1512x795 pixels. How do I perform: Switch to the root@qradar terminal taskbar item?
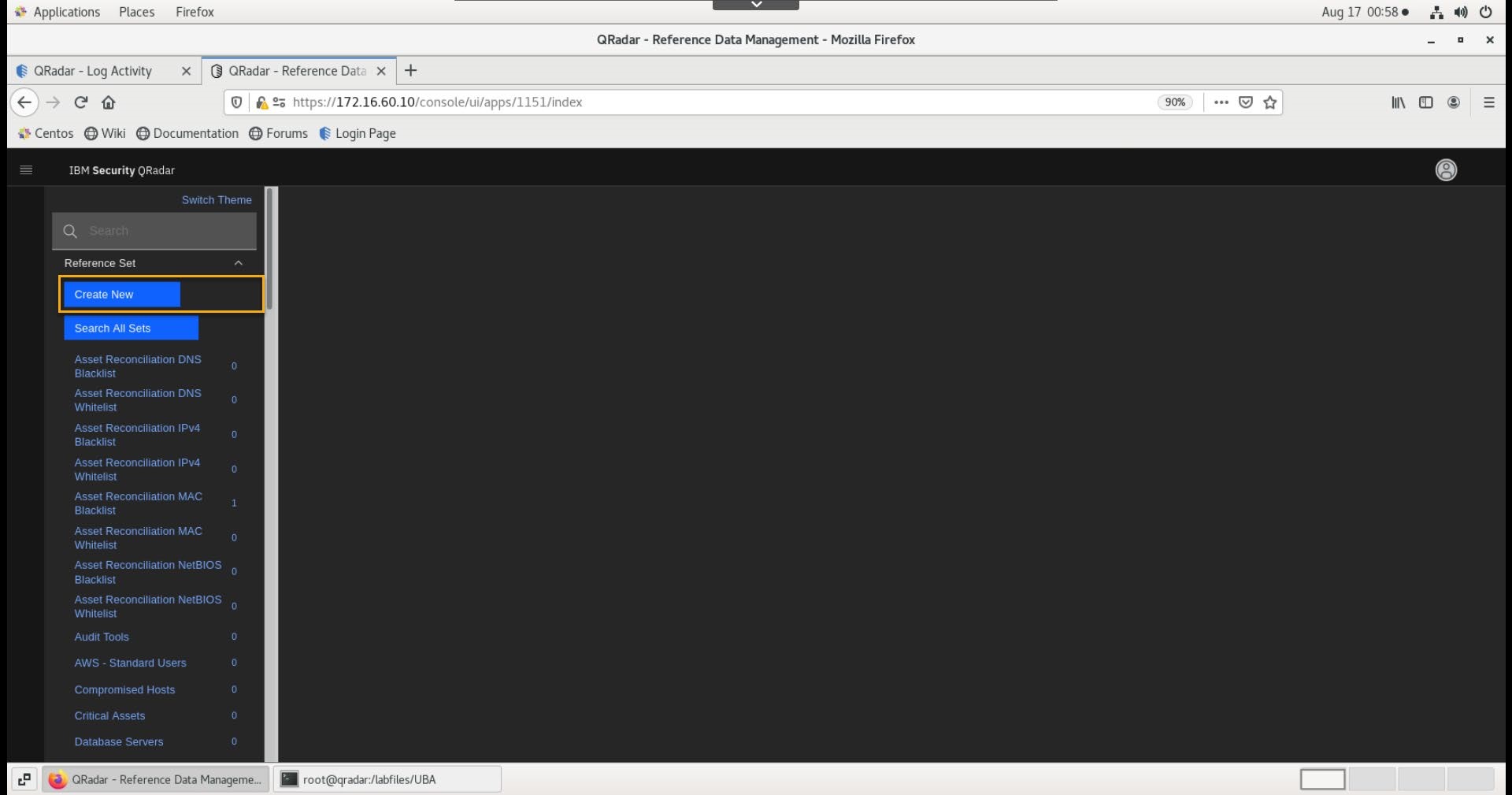[387, 779]
